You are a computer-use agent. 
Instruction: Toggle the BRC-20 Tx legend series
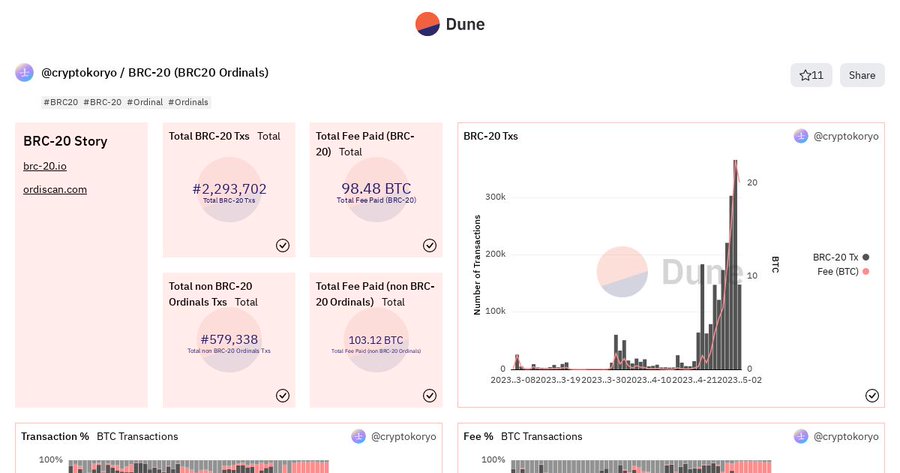[x=841, y=257]
